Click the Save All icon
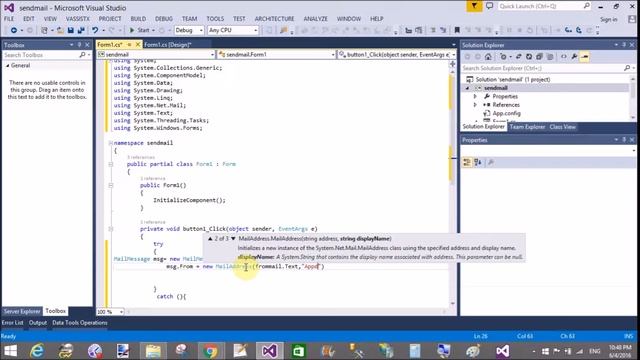This screenshot has width=640, height=360. click(81, 30)
